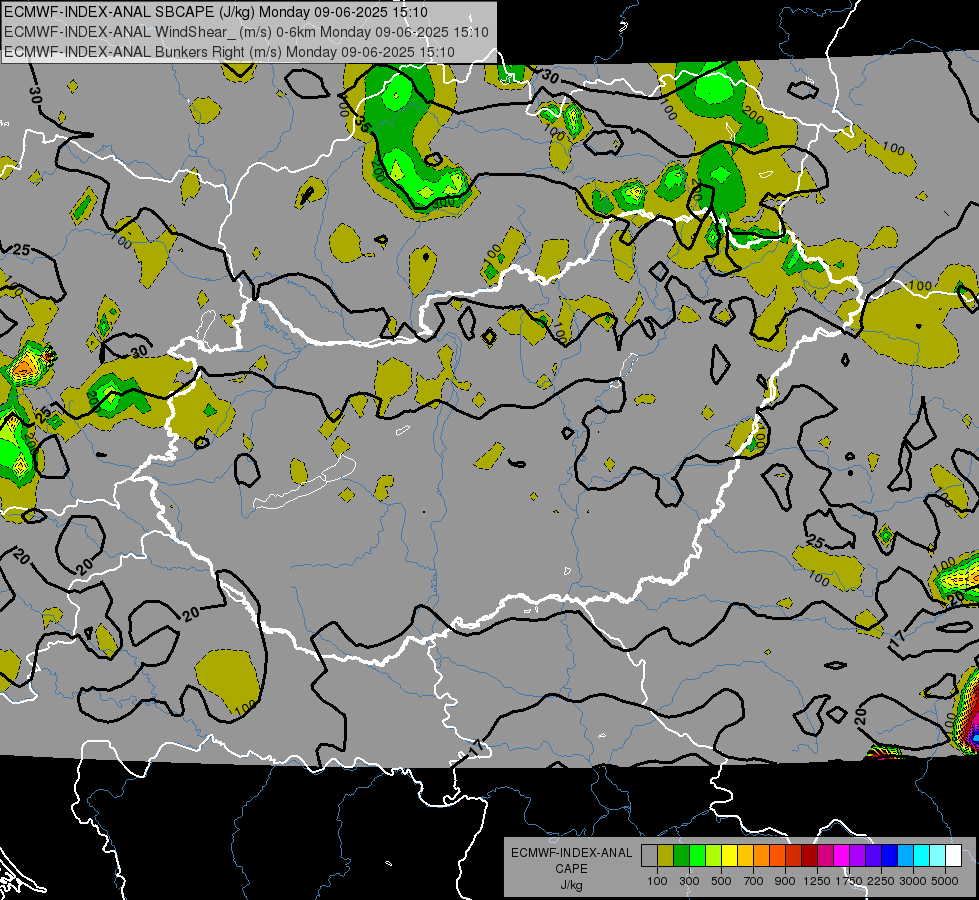
Task: Click the CAPE label in the legend
Action: (571, 869)
